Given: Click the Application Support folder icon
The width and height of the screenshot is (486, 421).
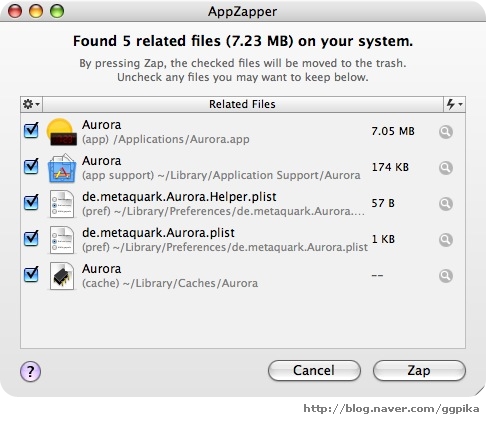Looking at the screenshot, I should click(x=62, y=168).
